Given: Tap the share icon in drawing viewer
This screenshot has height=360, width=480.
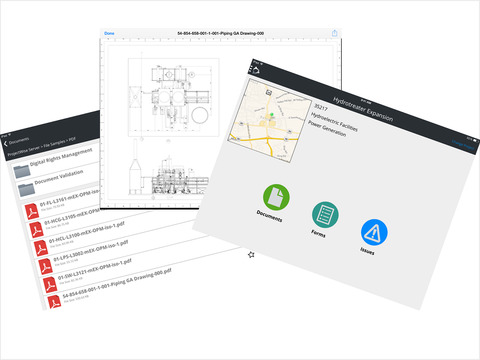Looking at the screenshot, I should pos(335,33).
